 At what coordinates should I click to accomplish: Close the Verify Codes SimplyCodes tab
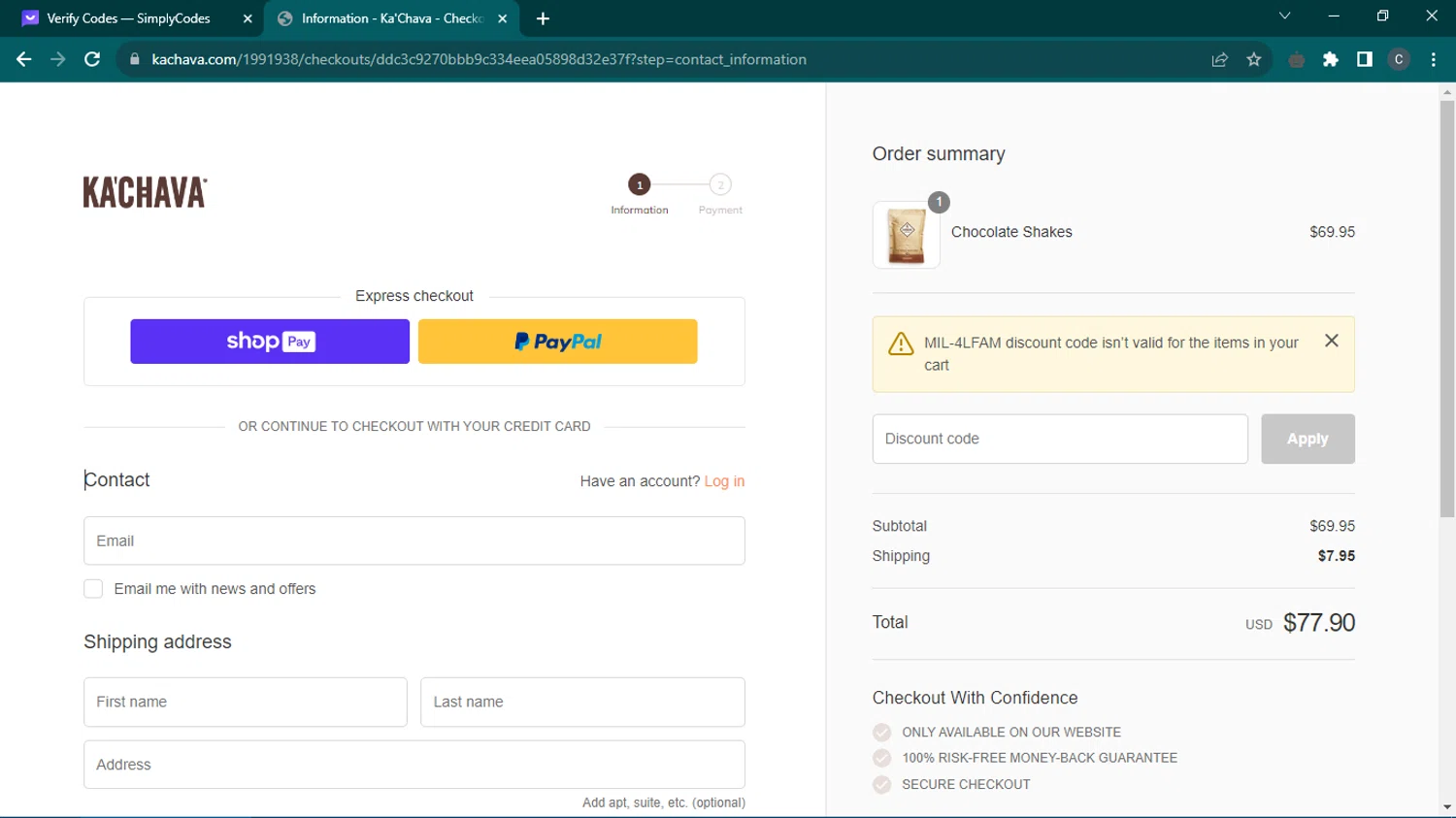point(248,18)
